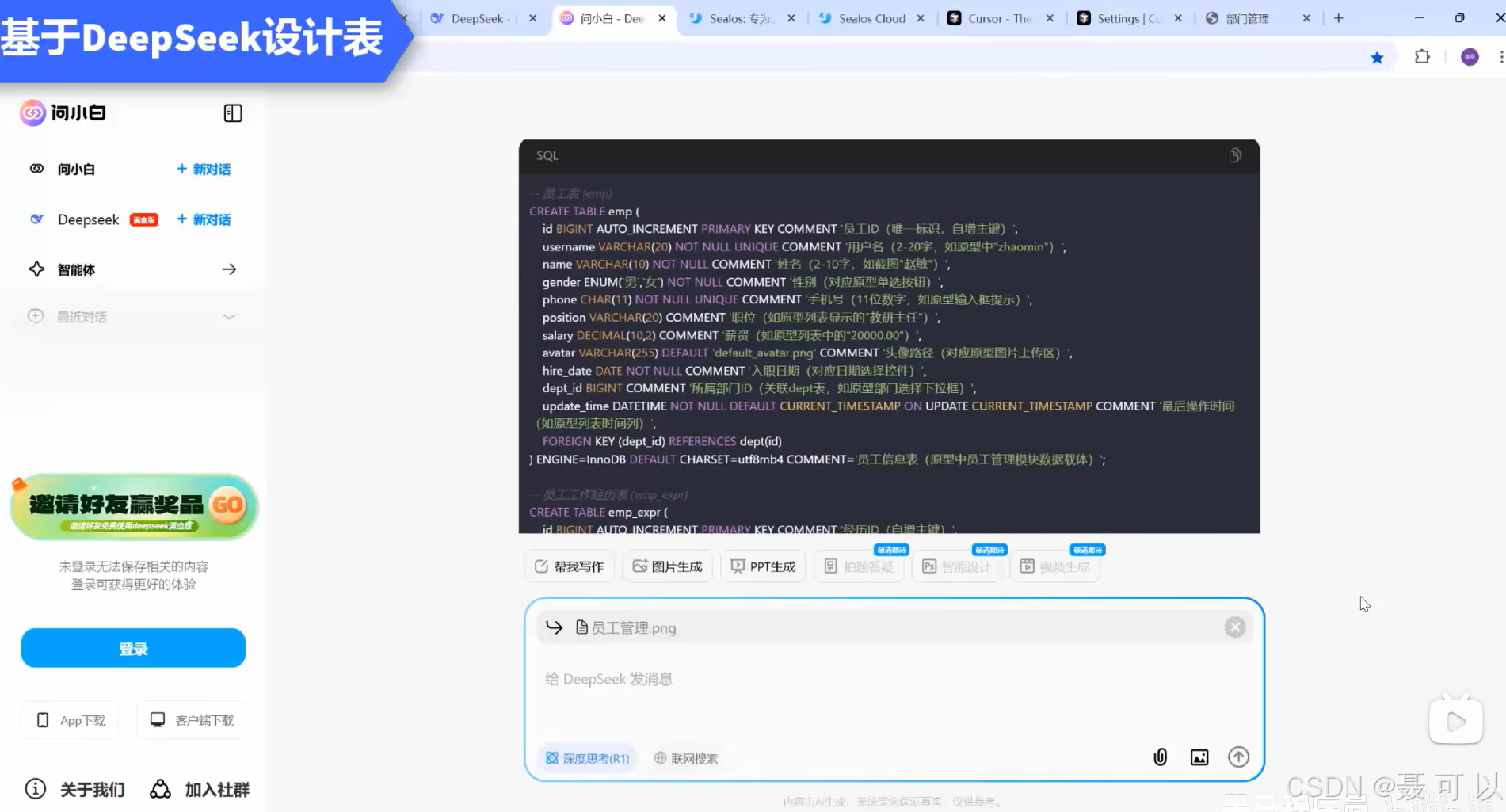Click the image upload icon in input box
1506x812 pixels.
1199,757
